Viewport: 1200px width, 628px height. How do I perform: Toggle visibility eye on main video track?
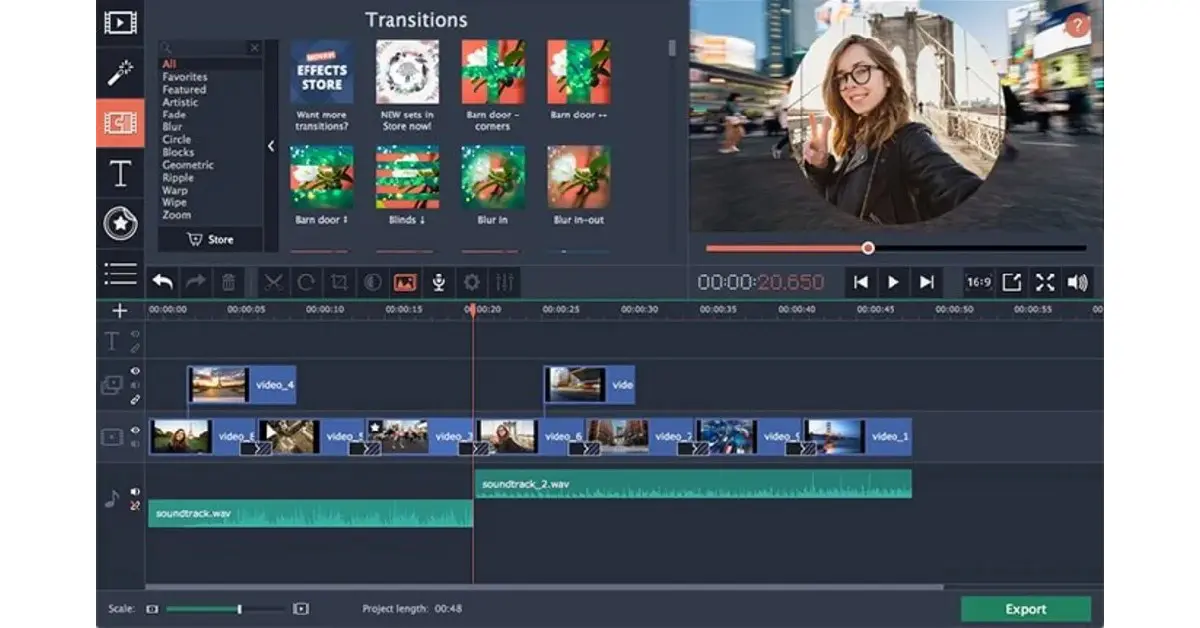point(135,431)
